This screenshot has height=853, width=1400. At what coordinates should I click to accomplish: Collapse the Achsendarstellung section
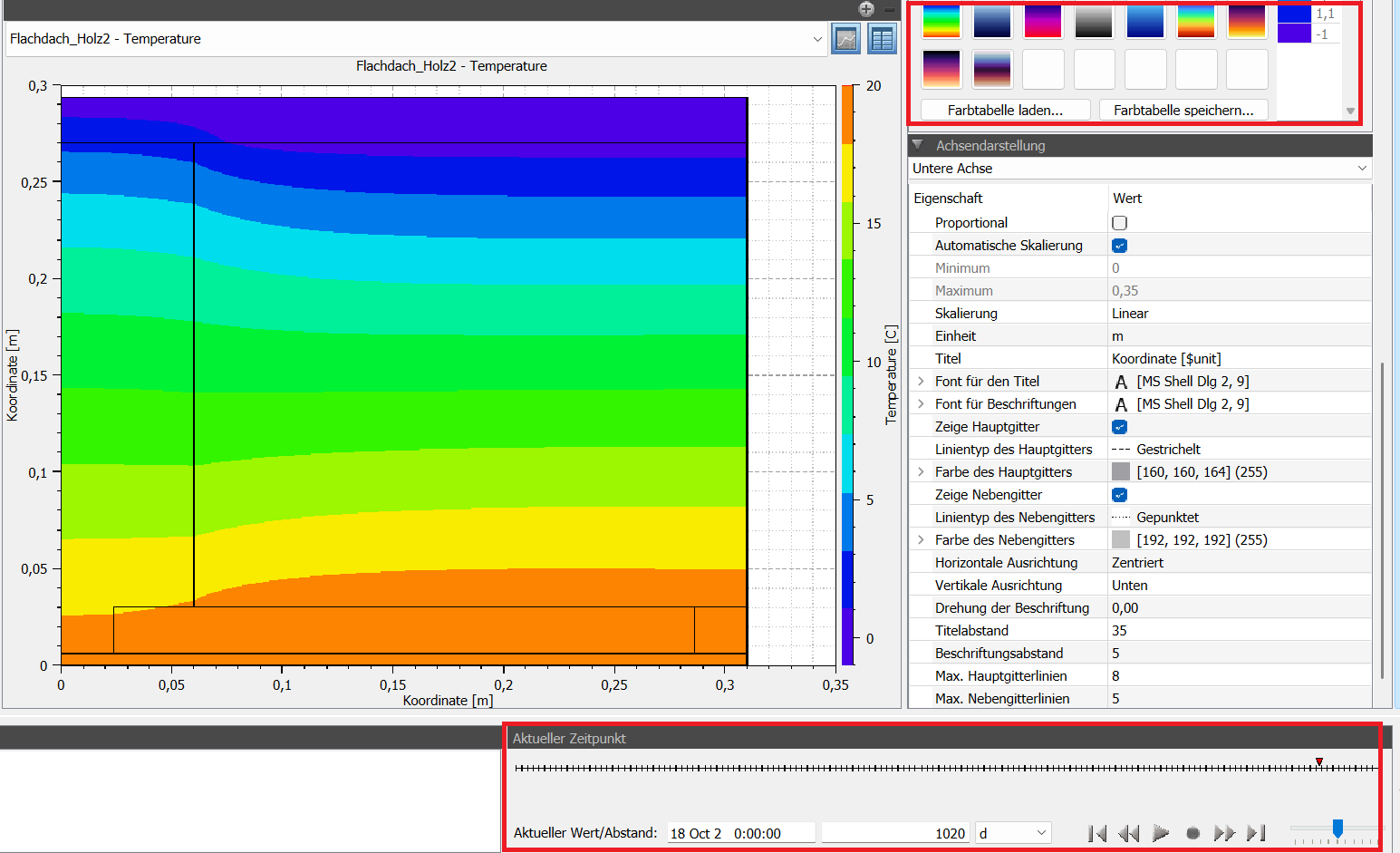[918, 145]
